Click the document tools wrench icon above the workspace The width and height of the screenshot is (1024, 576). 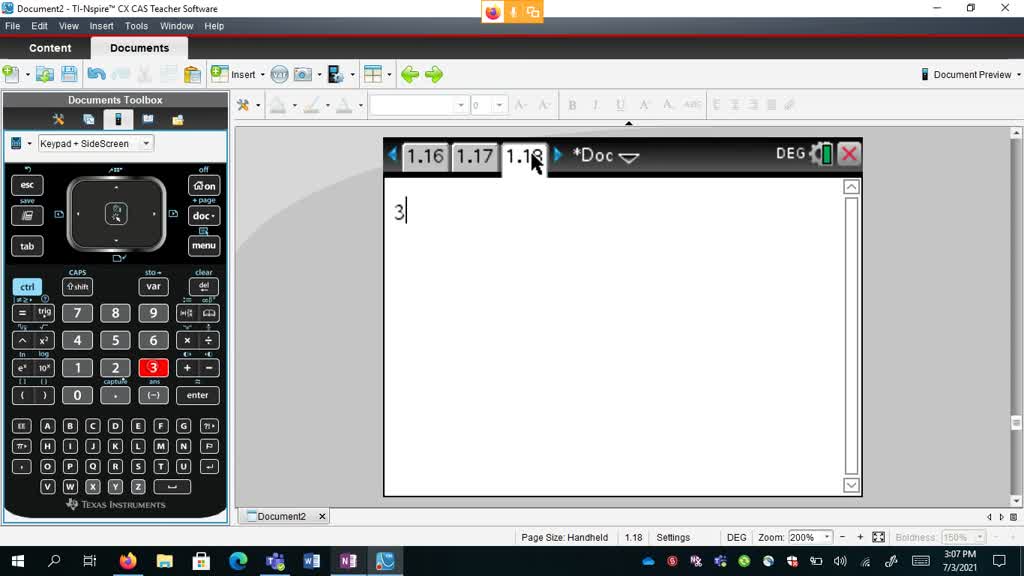243,104
